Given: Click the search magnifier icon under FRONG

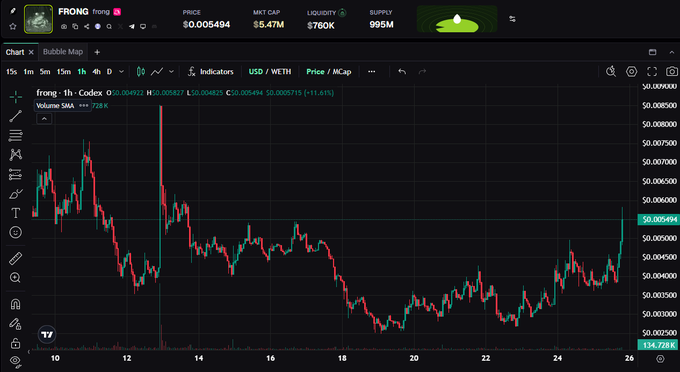Looking at the screenshot, I should click(x=109, y=26).
